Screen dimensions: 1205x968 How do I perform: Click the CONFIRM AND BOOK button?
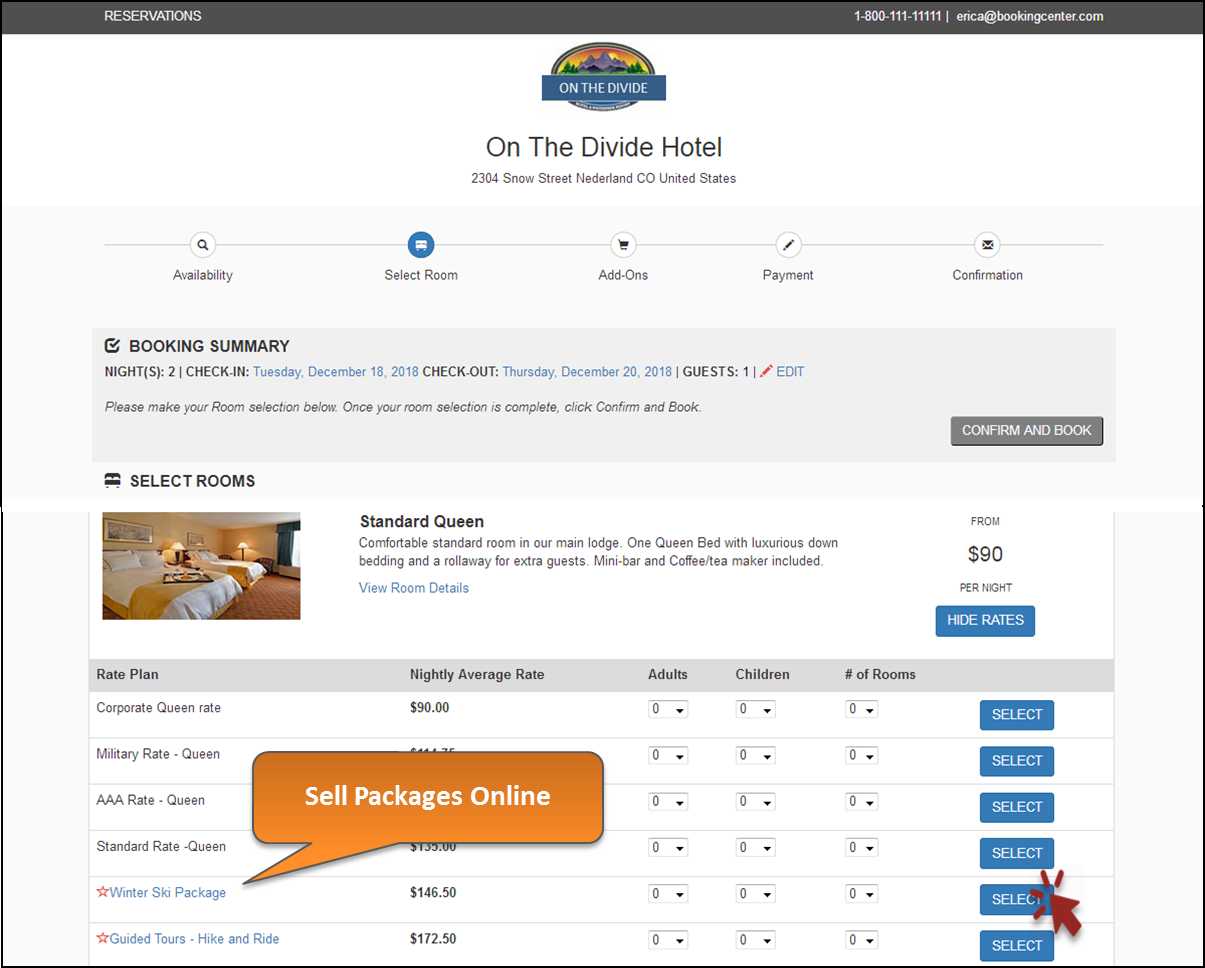(x=1027, y=431)
